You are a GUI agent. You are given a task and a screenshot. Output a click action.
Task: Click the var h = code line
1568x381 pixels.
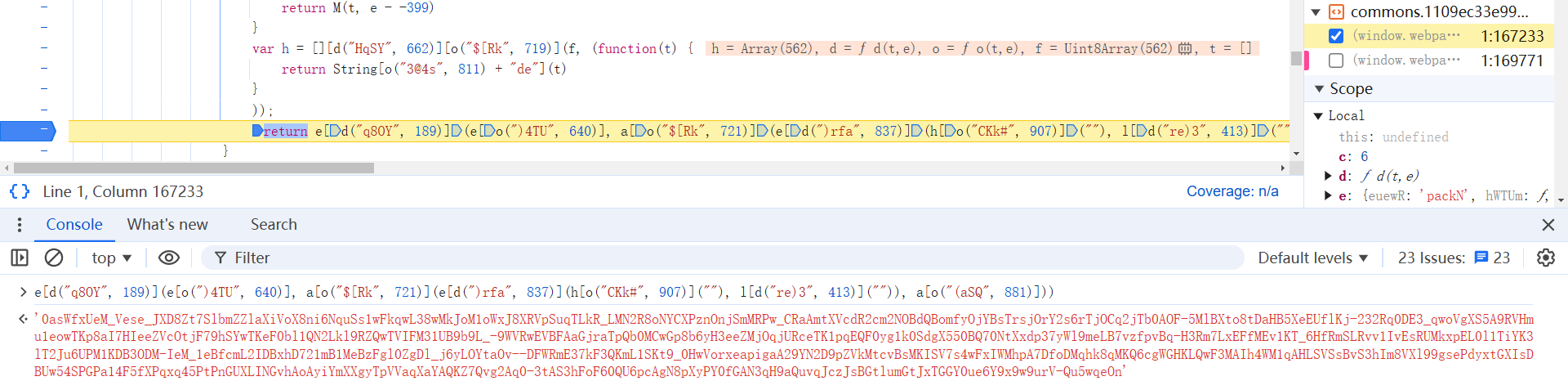[473, 48]
